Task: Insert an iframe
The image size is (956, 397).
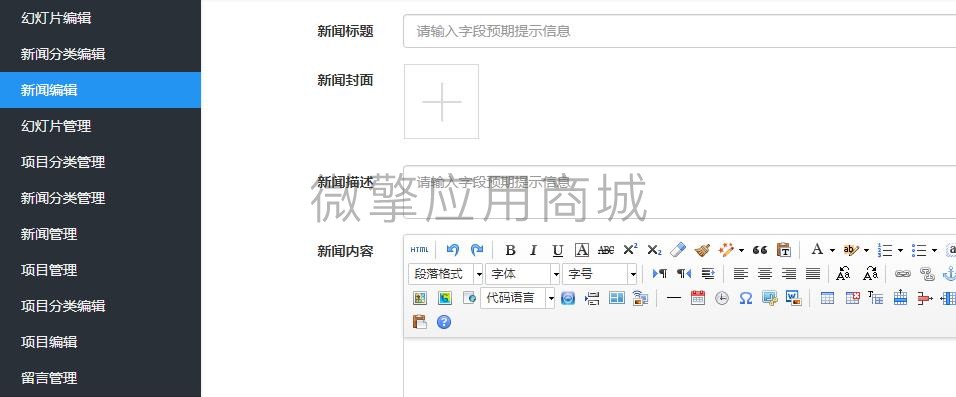Action: tap(469, 298)
